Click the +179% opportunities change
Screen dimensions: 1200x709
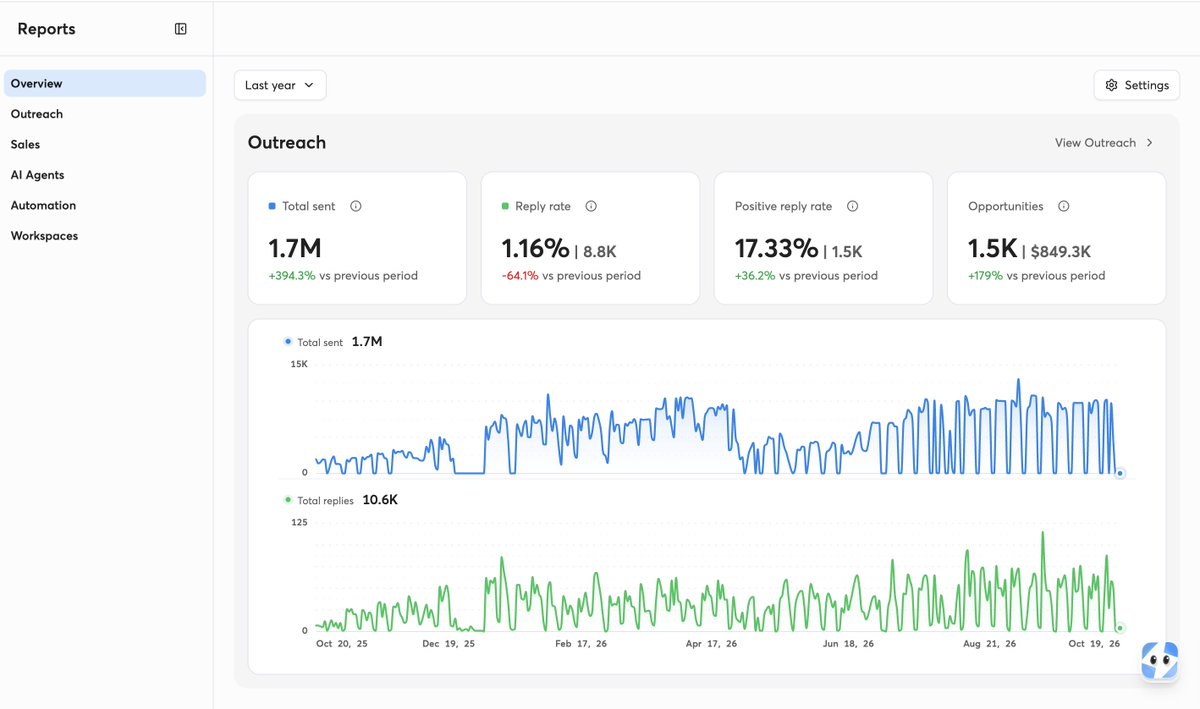point(985,276)
